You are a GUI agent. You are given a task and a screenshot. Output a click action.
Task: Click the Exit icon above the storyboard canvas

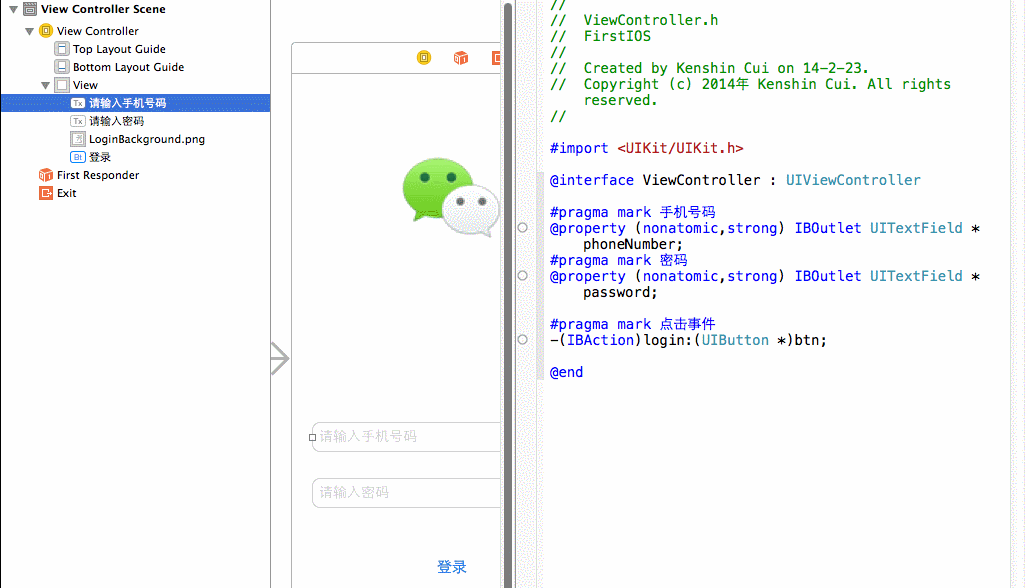click(498, 58)
